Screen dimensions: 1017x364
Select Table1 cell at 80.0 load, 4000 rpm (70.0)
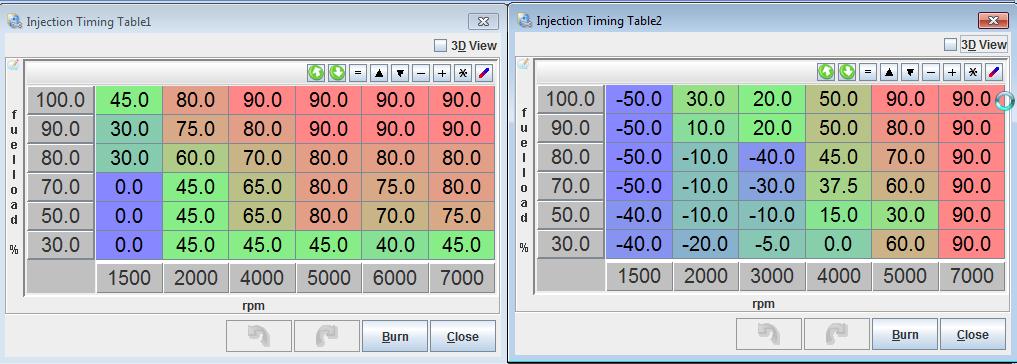(x=262, y=158)
